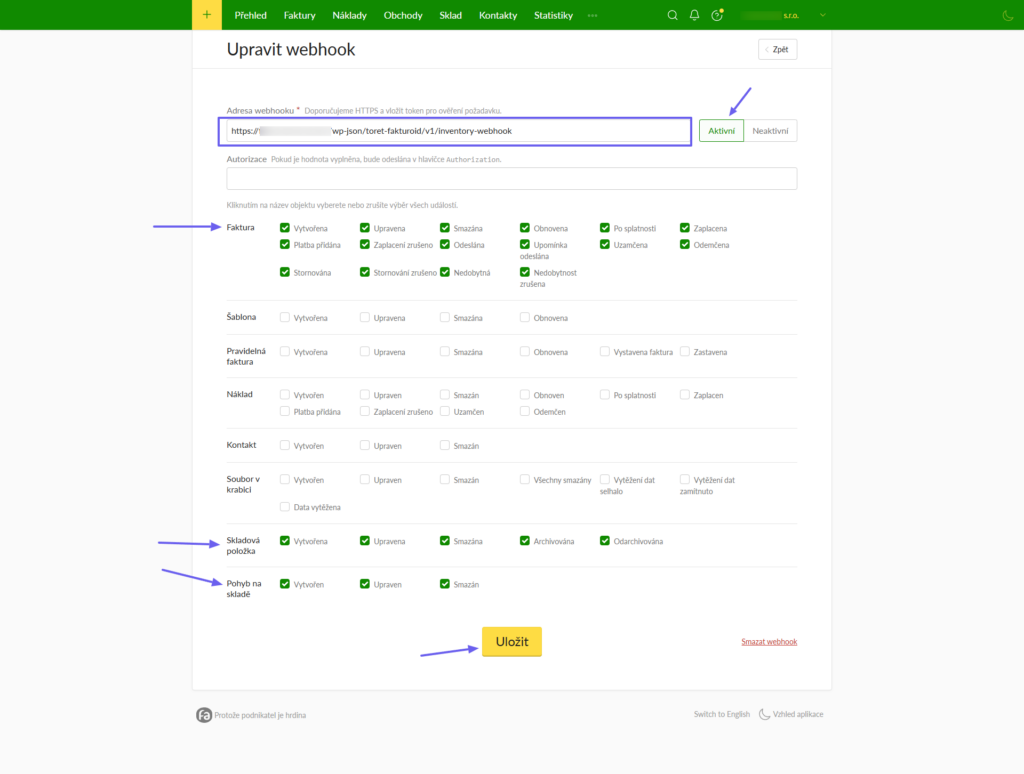Click Faktura label to toggle all events
1024x774 pixels.
click(x=240, y=227)
